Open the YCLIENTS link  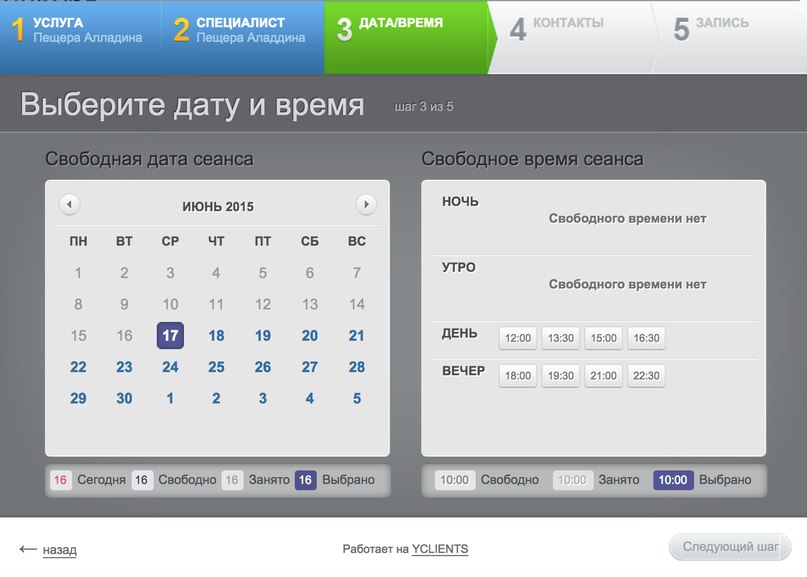coord(440,549)
